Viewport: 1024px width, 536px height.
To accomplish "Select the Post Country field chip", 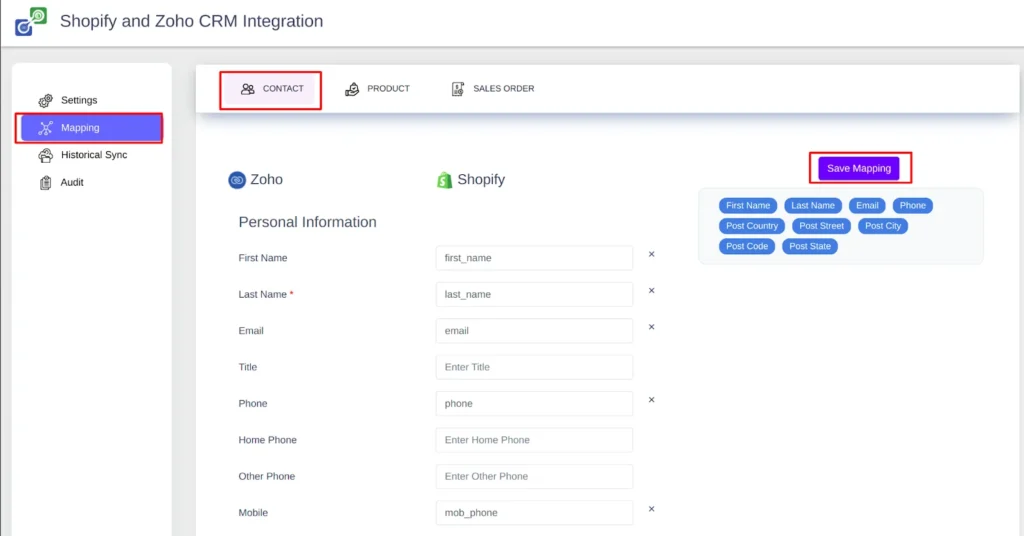I will 752,226.
